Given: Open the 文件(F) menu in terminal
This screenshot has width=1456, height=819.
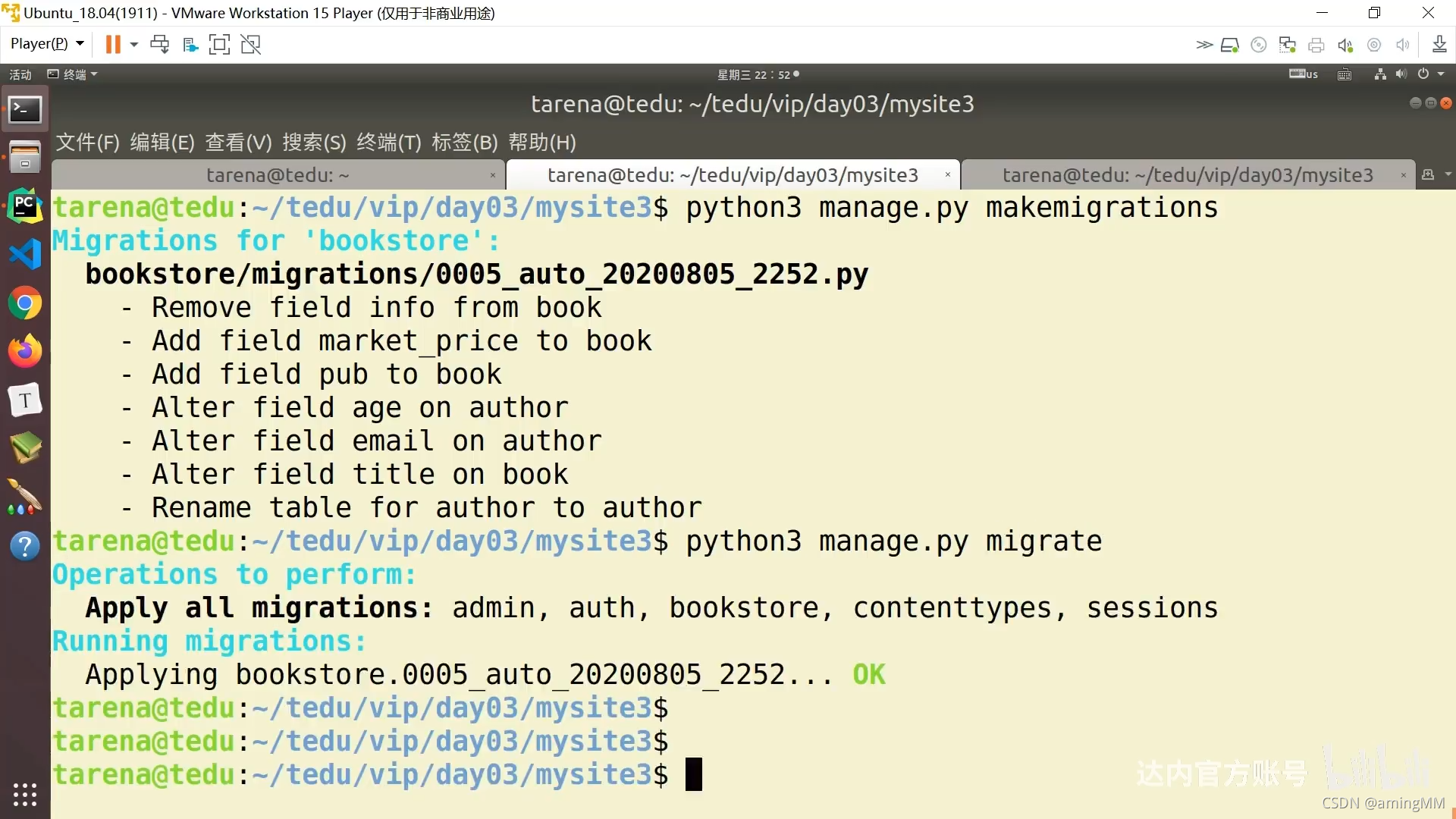Looking at the screenshot, I should coord(87,143).
